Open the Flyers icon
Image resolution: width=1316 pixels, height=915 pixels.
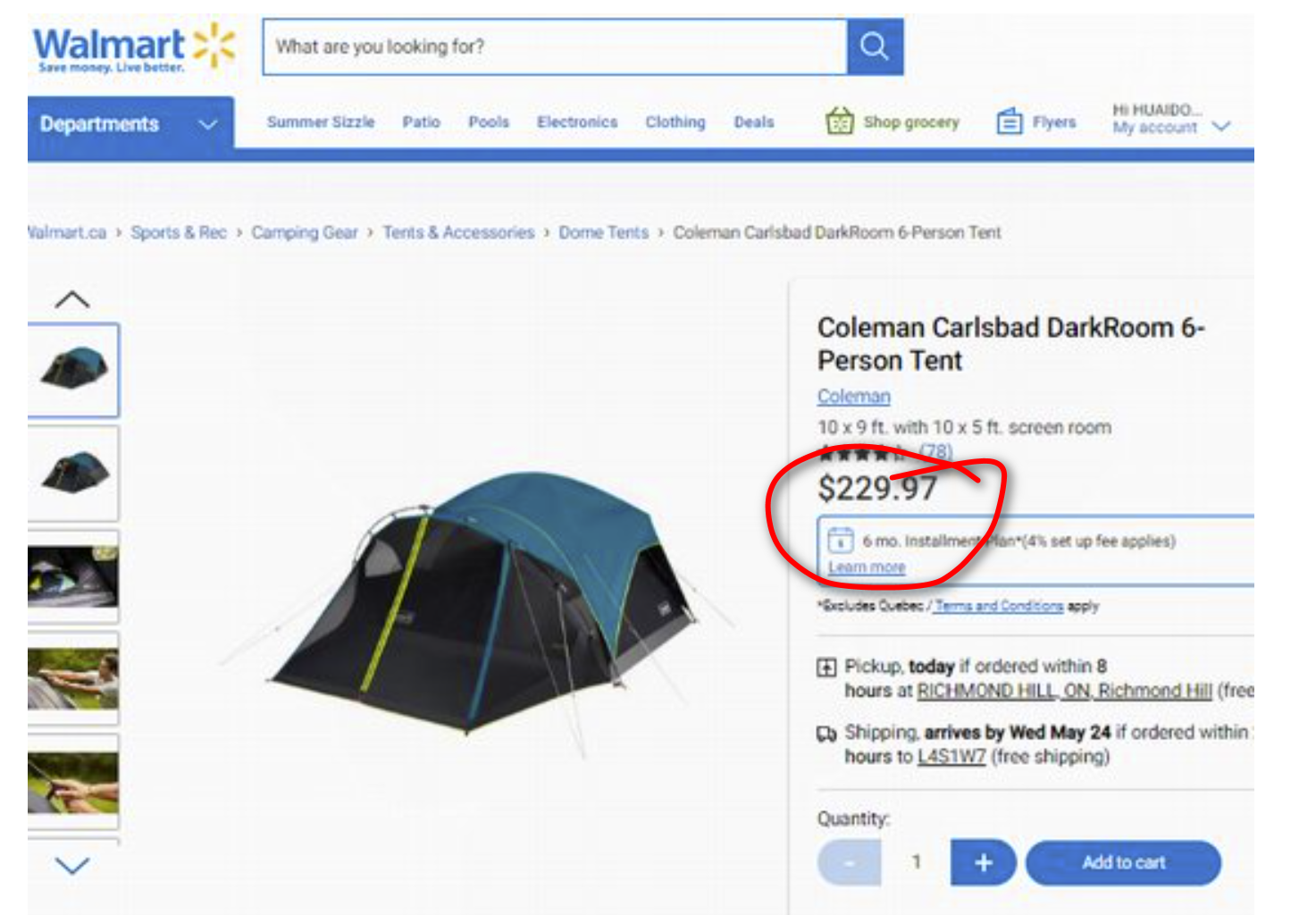(x=1010, y=121)
